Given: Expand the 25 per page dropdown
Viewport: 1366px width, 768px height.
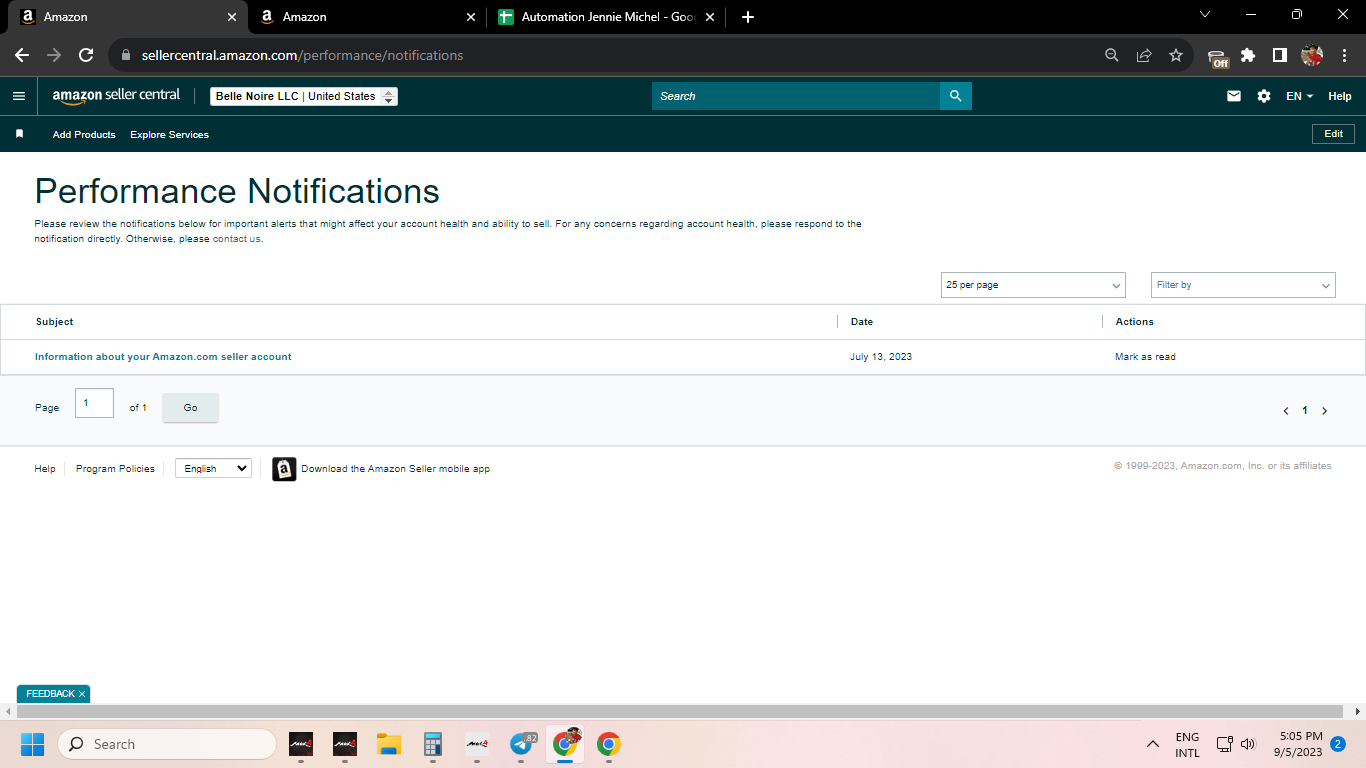Looking at the screenshot, I should click(1033, 285).
